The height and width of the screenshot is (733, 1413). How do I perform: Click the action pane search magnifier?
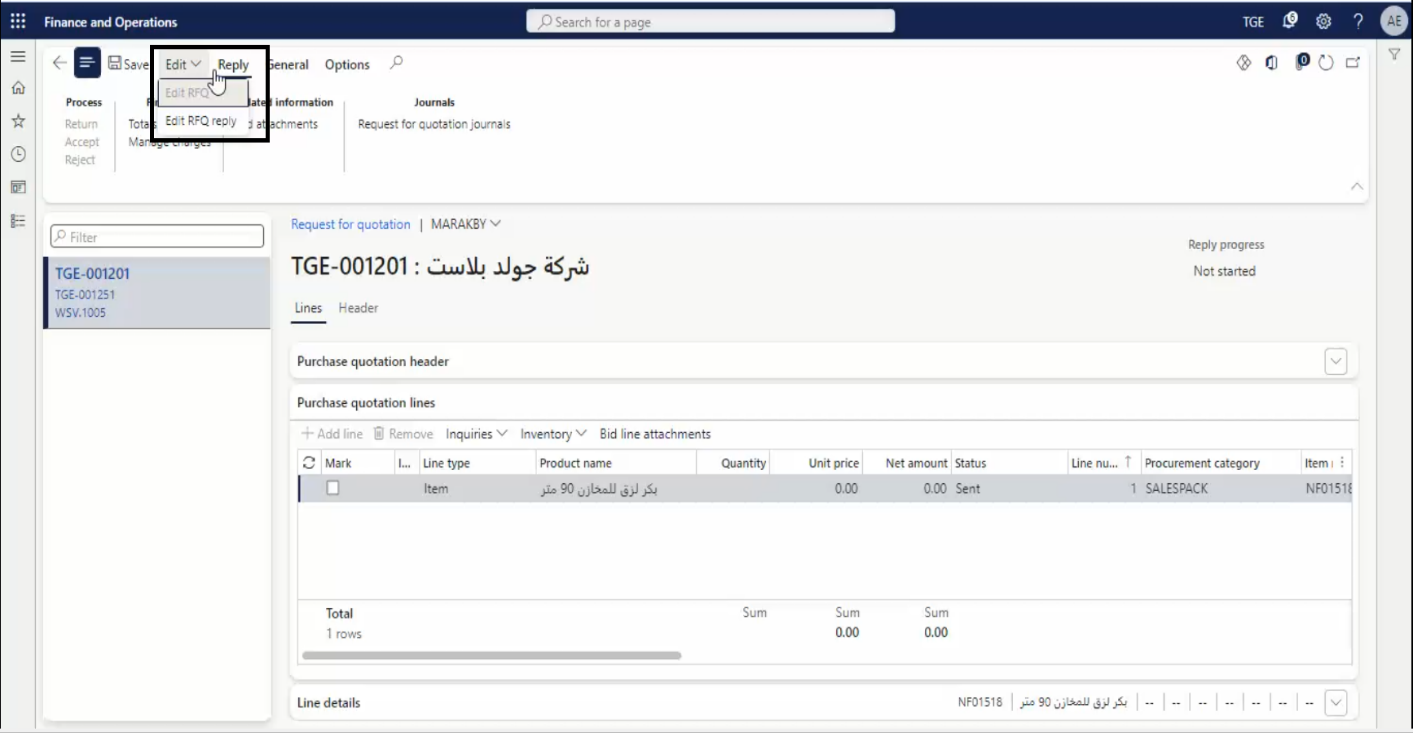pos(396,64)
